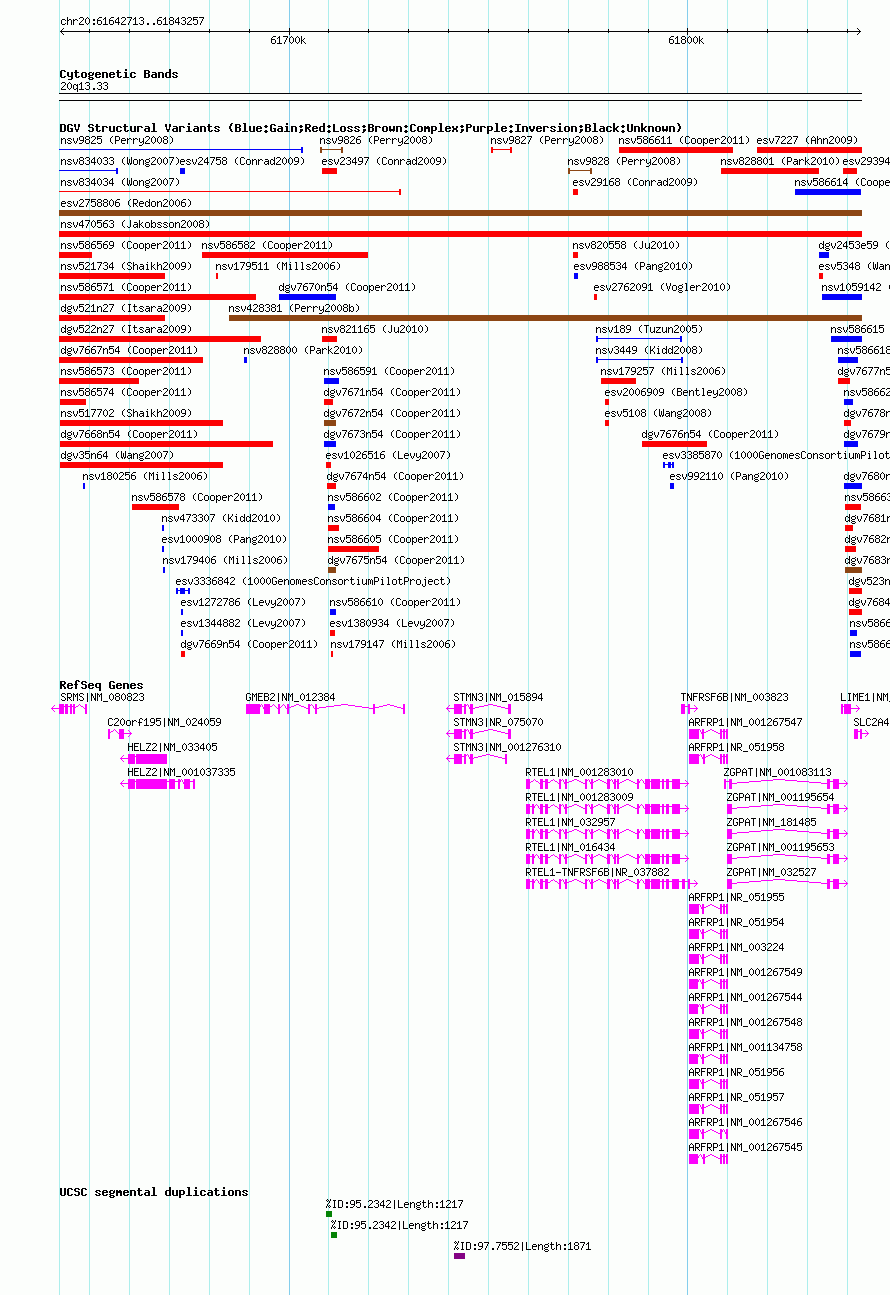Click HELZ2|NM_033405 transcript
Image resolution: width=890 pixels, height=1295 pixels.
tap(143, 759)
